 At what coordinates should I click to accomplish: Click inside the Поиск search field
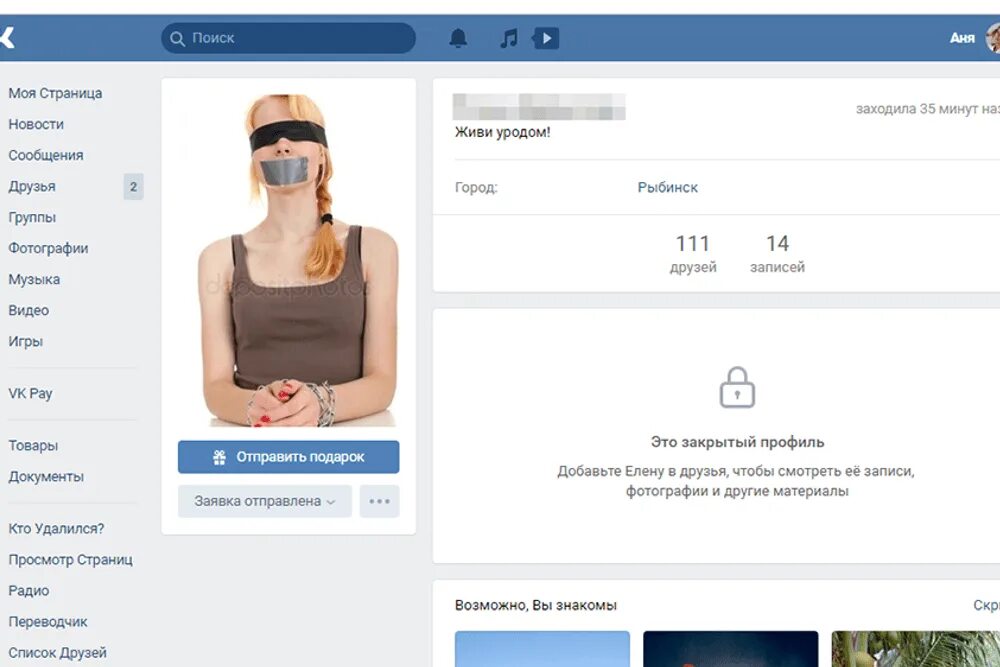tap(288, 37)
